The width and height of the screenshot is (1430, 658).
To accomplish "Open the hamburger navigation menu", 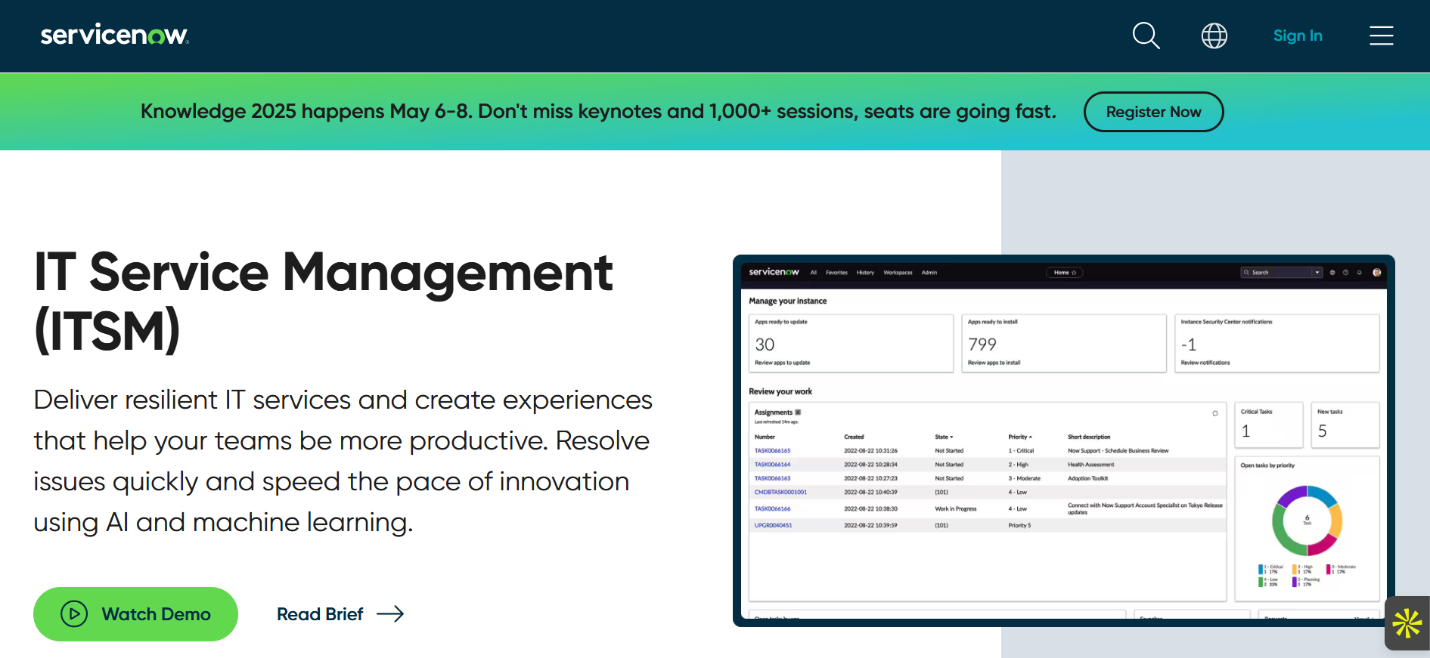I will coord(1382,36).
